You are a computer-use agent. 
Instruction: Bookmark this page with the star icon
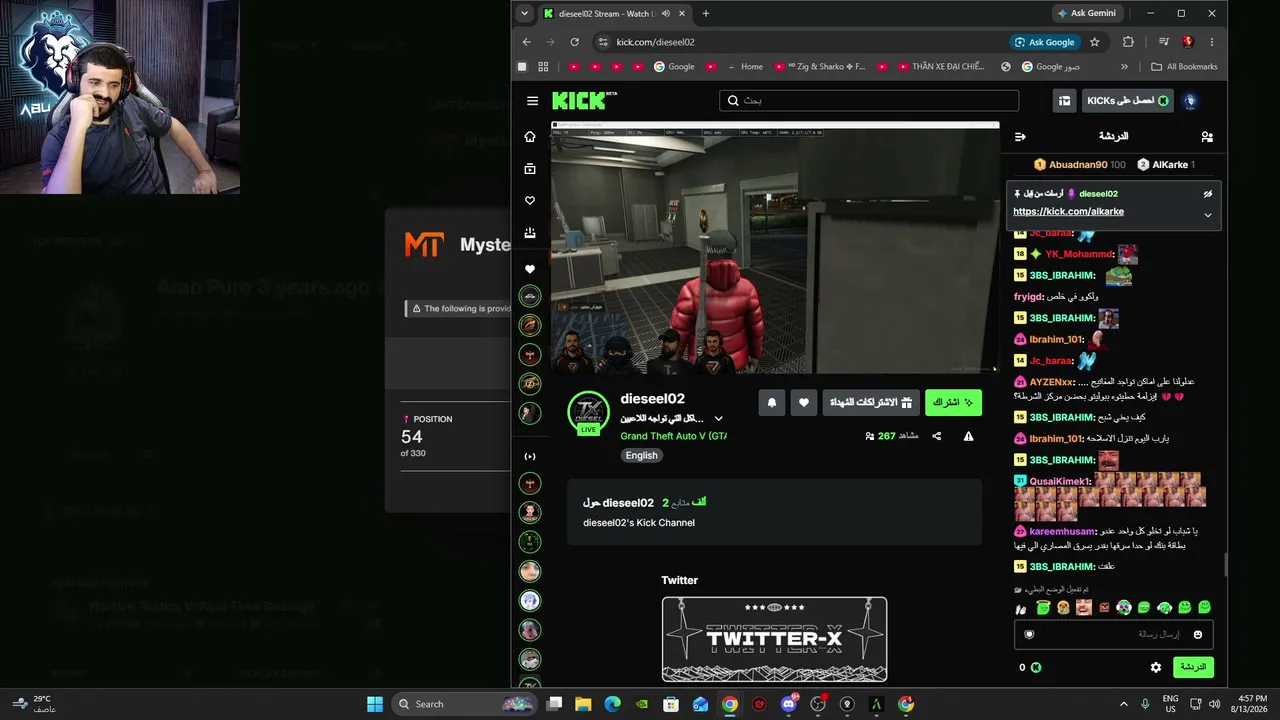[x=1094, y=42]
